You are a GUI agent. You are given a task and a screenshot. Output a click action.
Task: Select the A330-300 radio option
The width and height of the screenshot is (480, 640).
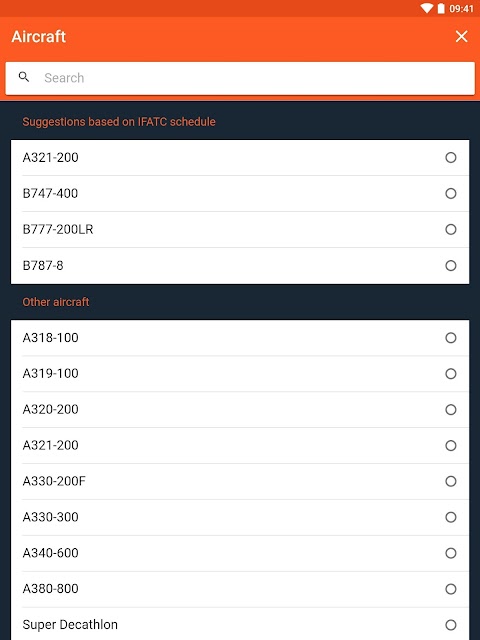click(451, 518)
